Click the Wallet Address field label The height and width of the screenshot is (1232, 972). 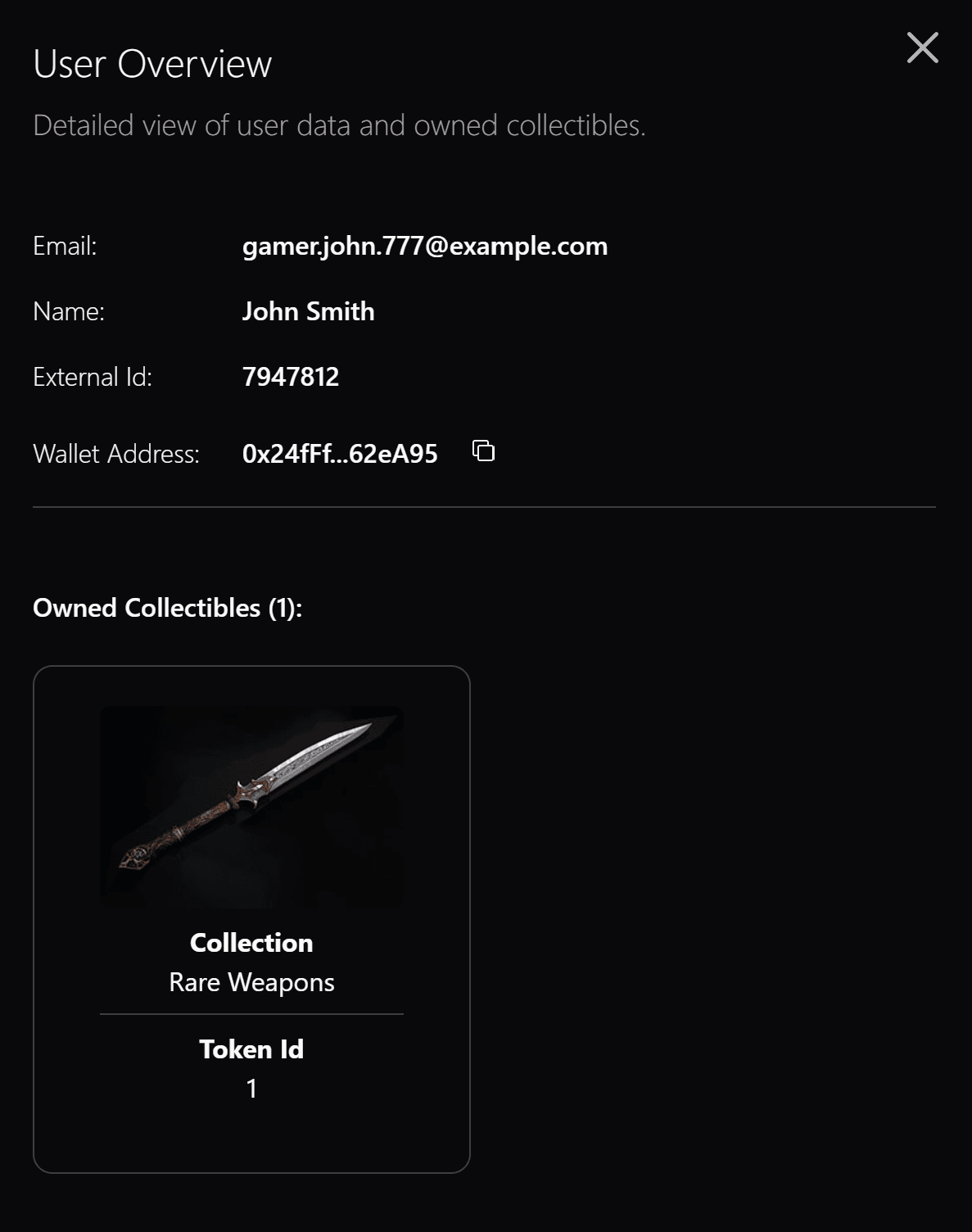click(116, 454)
